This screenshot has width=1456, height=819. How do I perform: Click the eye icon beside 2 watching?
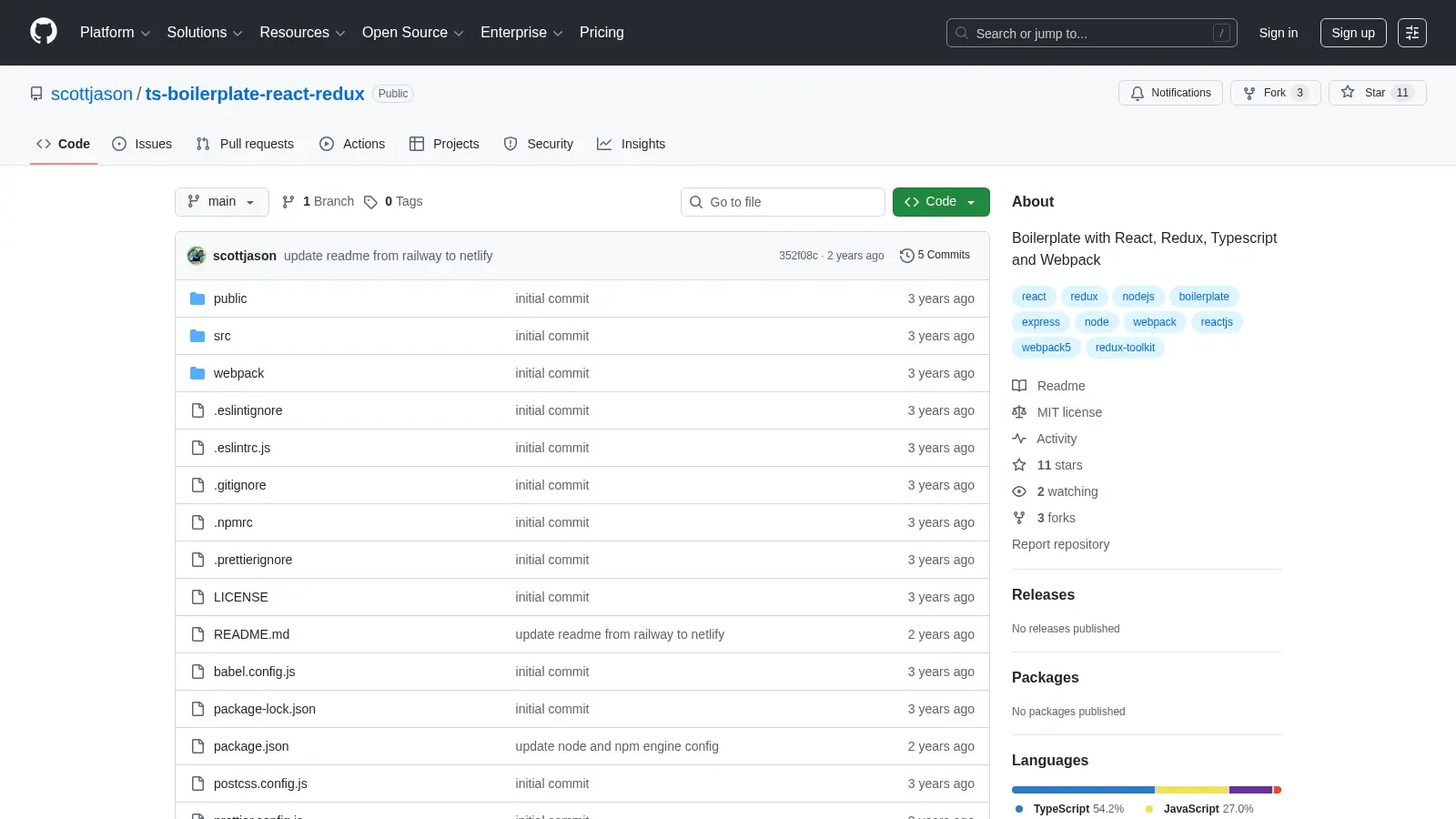click(x=1019, y=491)
